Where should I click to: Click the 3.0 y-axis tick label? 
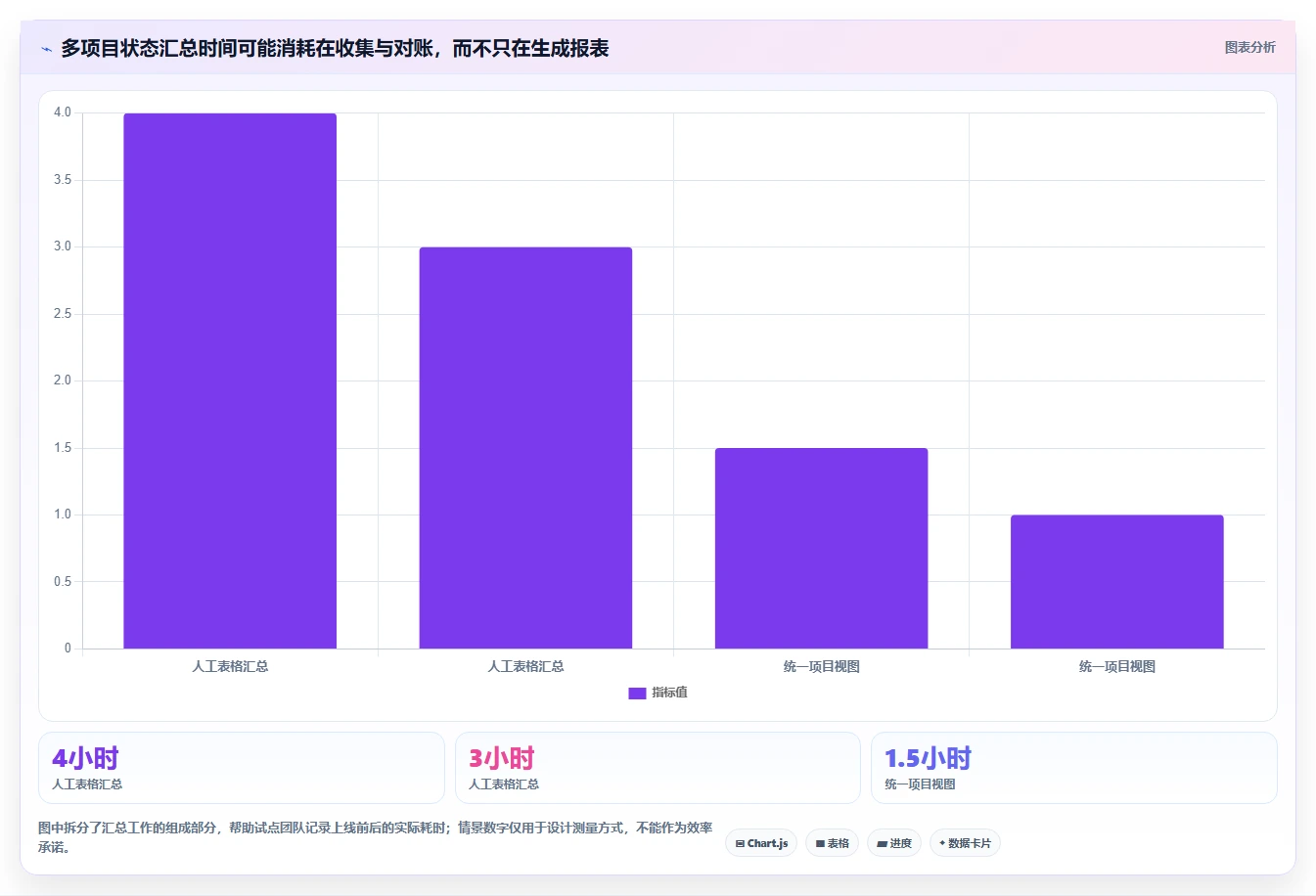coord(63,246)
